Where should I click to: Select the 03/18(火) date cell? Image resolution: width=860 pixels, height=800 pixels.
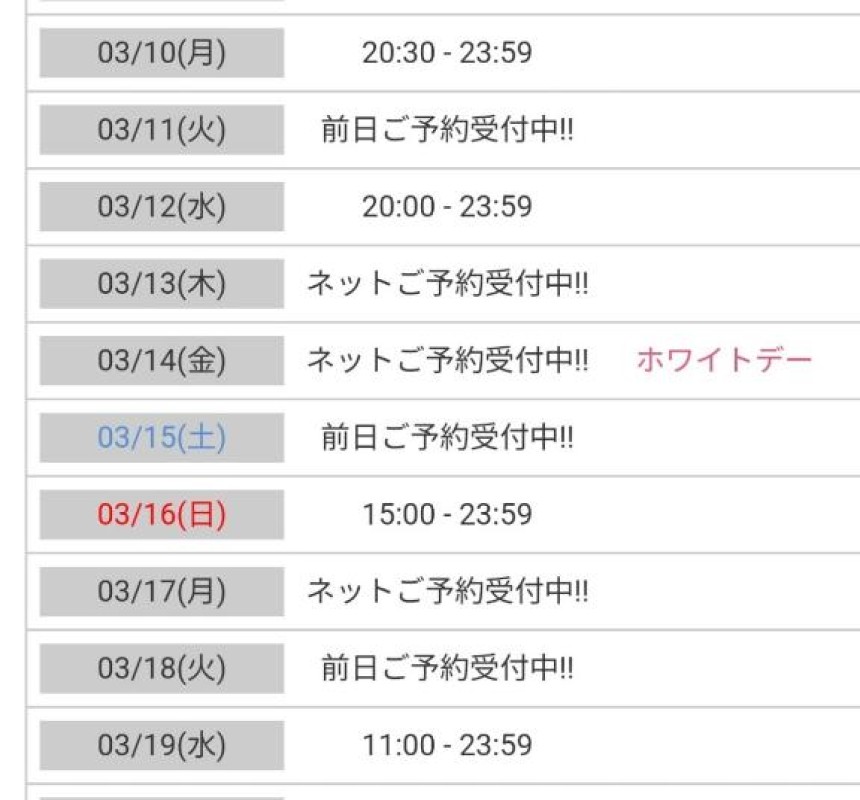[162, 669]
